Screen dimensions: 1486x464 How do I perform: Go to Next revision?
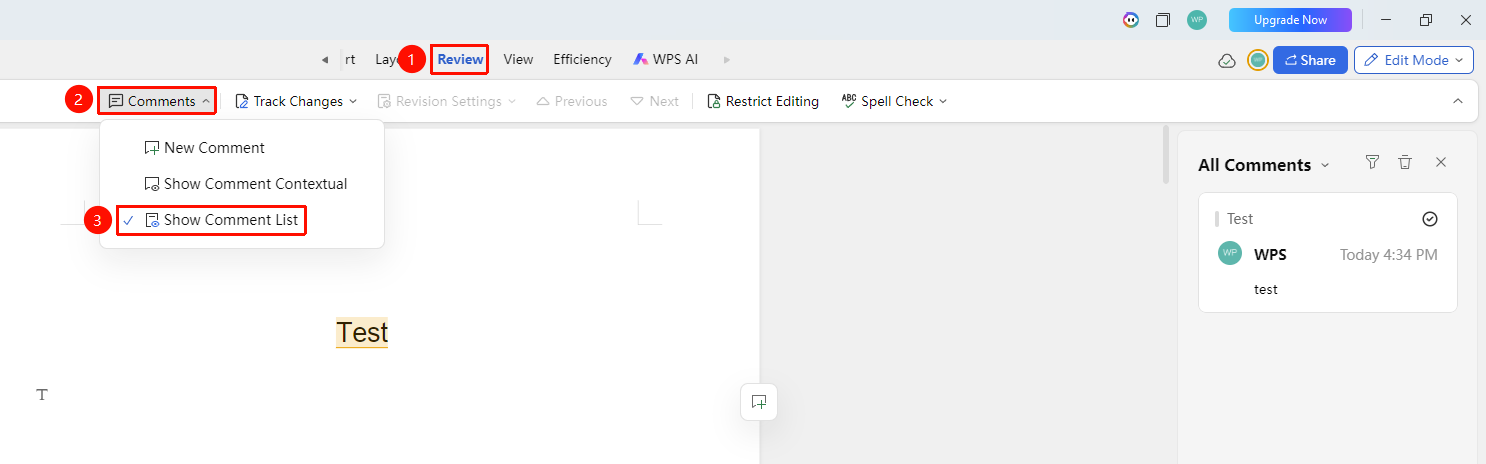click(x=654, y=101)
